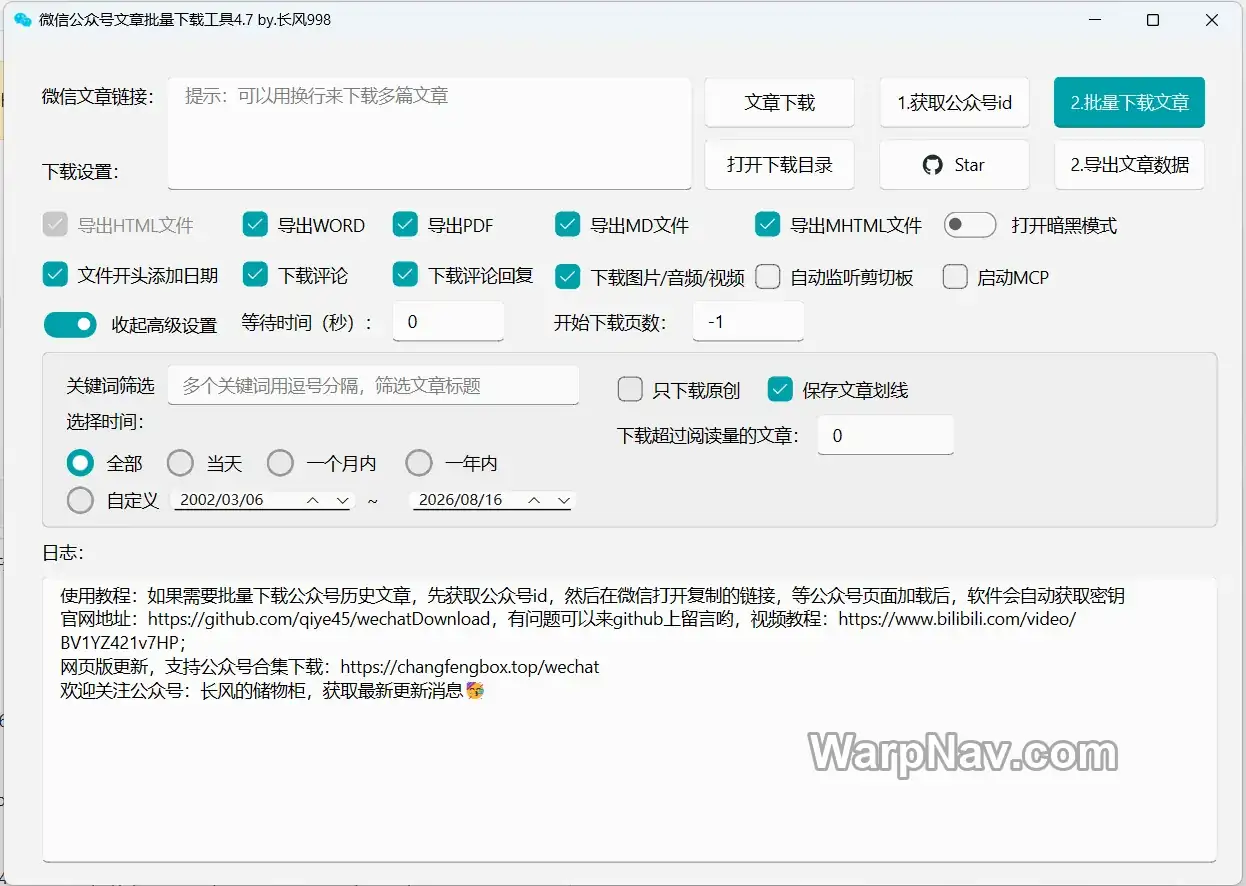Select the 一年内 radio button
1246x886 pixels.
coord(418,463)
